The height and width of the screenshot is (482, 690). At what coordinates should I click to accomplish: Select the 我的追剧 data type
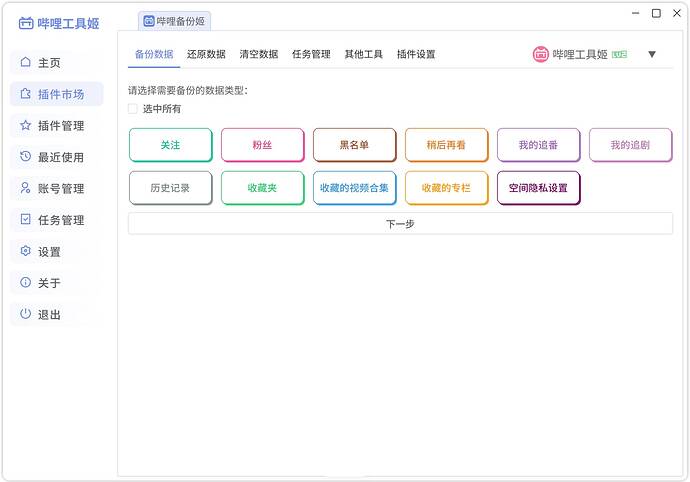pos(631,145)
